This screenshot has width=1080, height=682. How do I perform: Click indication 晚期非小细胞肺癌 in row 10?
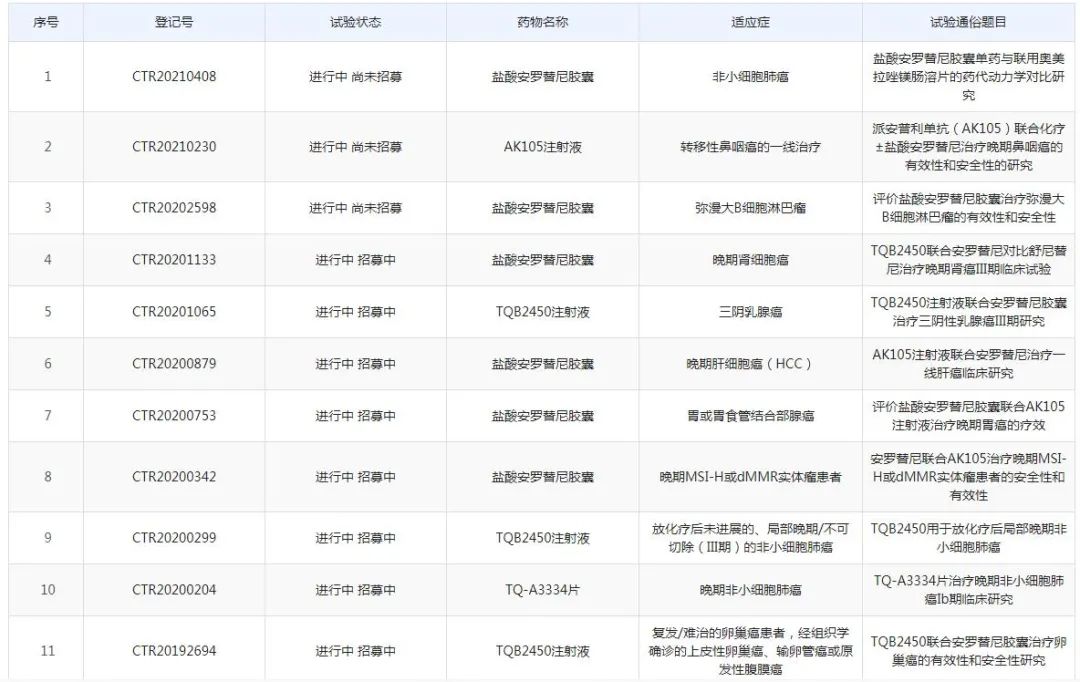[750, 590]
